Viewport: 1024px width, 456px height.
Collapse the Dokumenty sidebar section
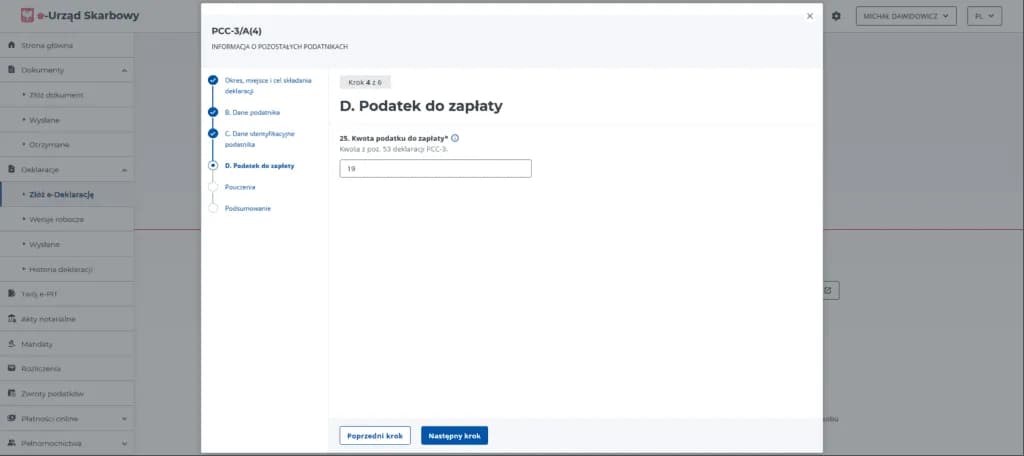[x=124, y=70]
